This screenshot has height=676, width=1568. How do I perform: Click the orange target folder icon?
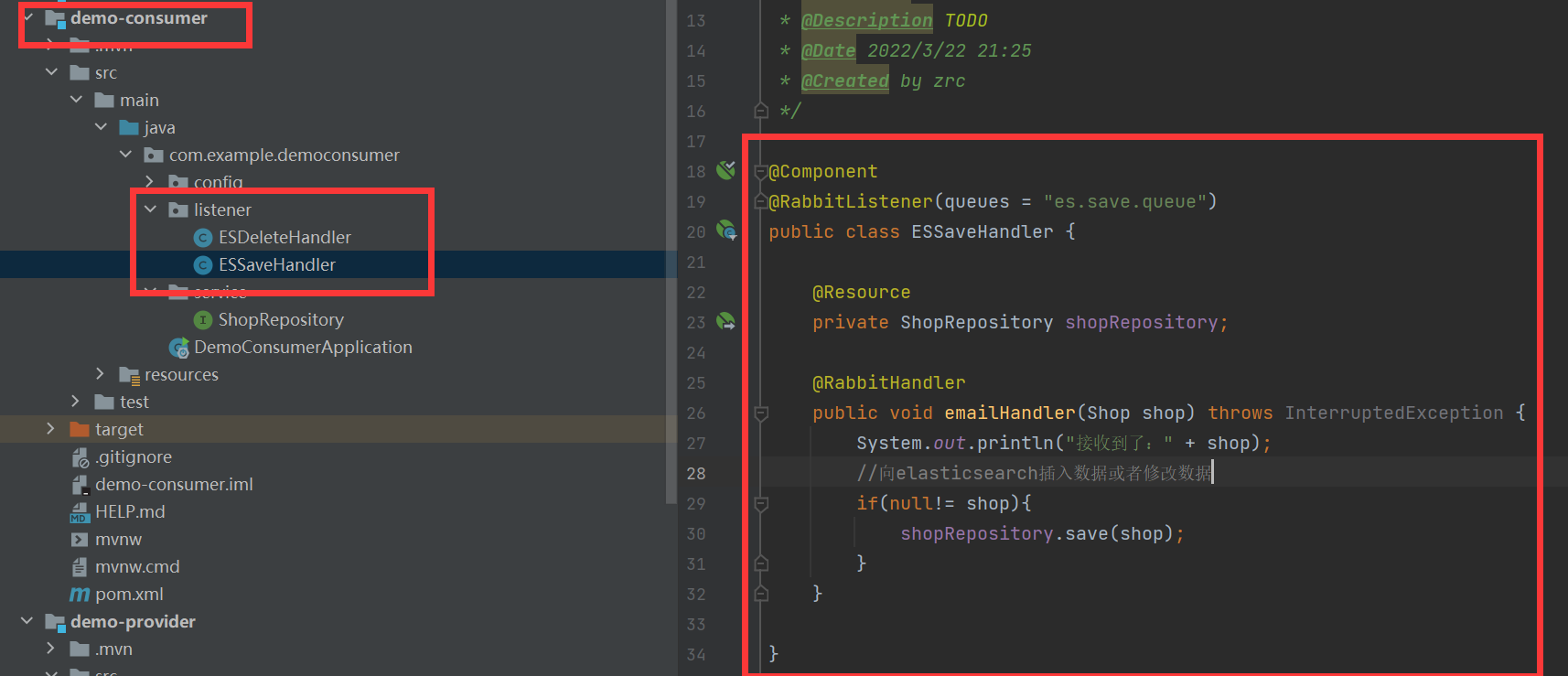tap(80, 429)
